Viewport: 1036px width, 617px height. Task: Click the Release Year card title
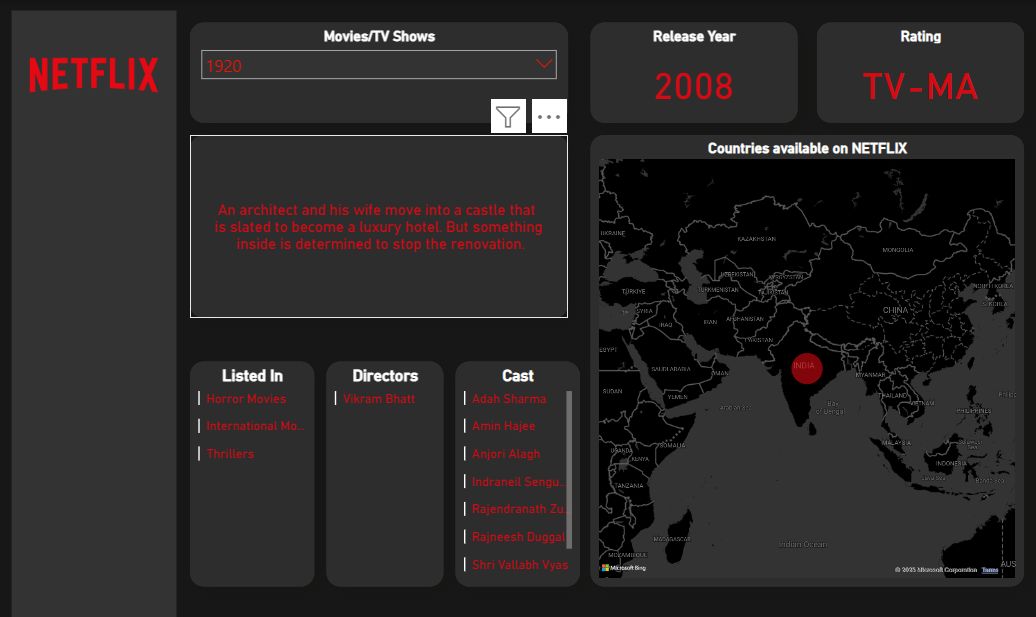click(x=694, y=36)
